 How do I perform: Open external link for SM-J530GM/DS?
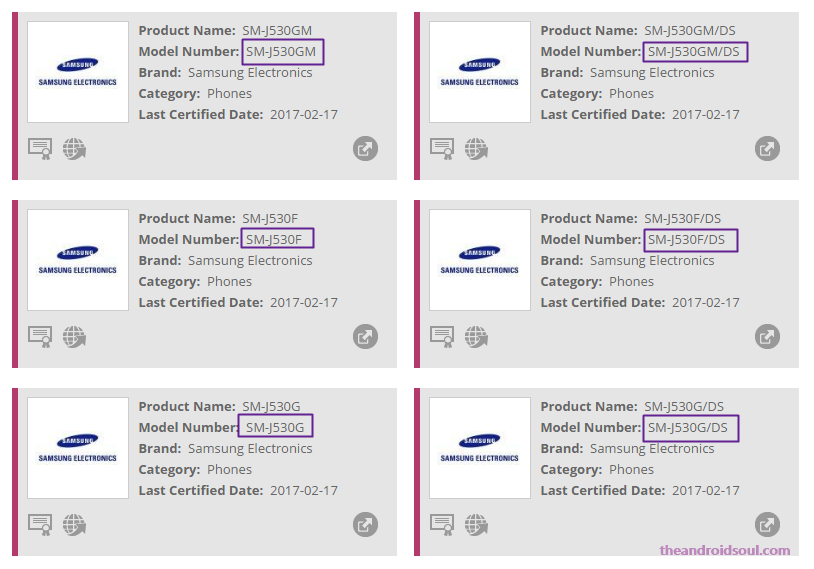(x=767, y=149)
